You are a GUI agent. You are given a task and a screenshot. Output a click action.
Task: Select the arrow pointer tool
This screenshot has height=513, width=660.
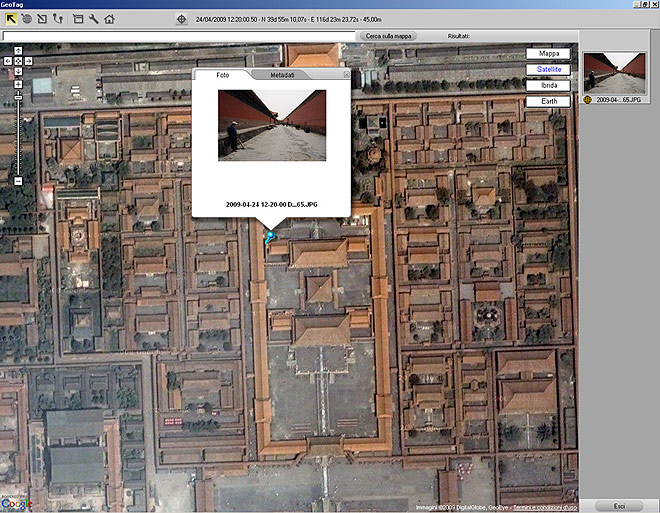(11, 19)
